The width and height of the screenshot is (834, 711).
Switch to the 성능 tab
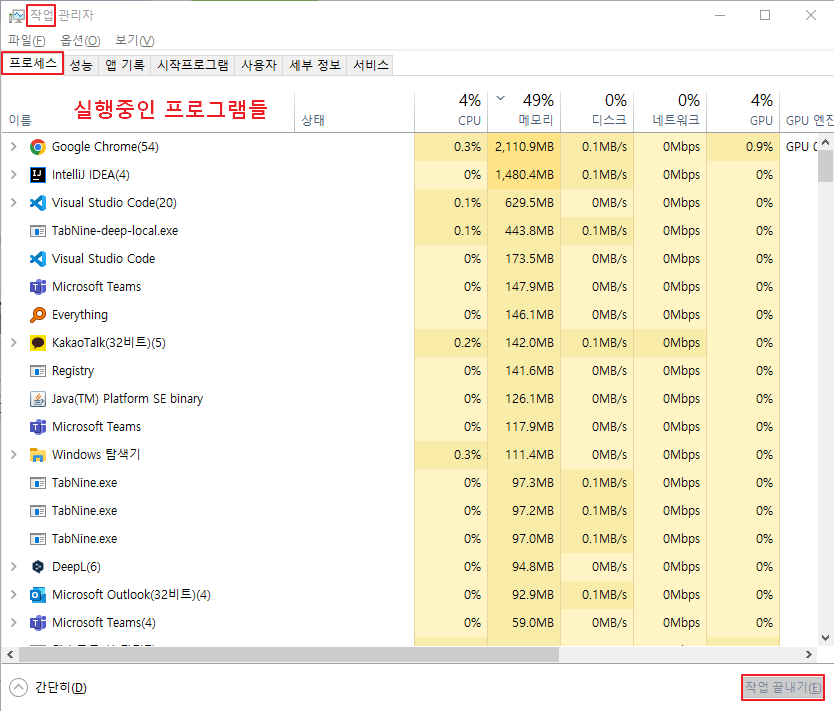[x=81, y=65]
